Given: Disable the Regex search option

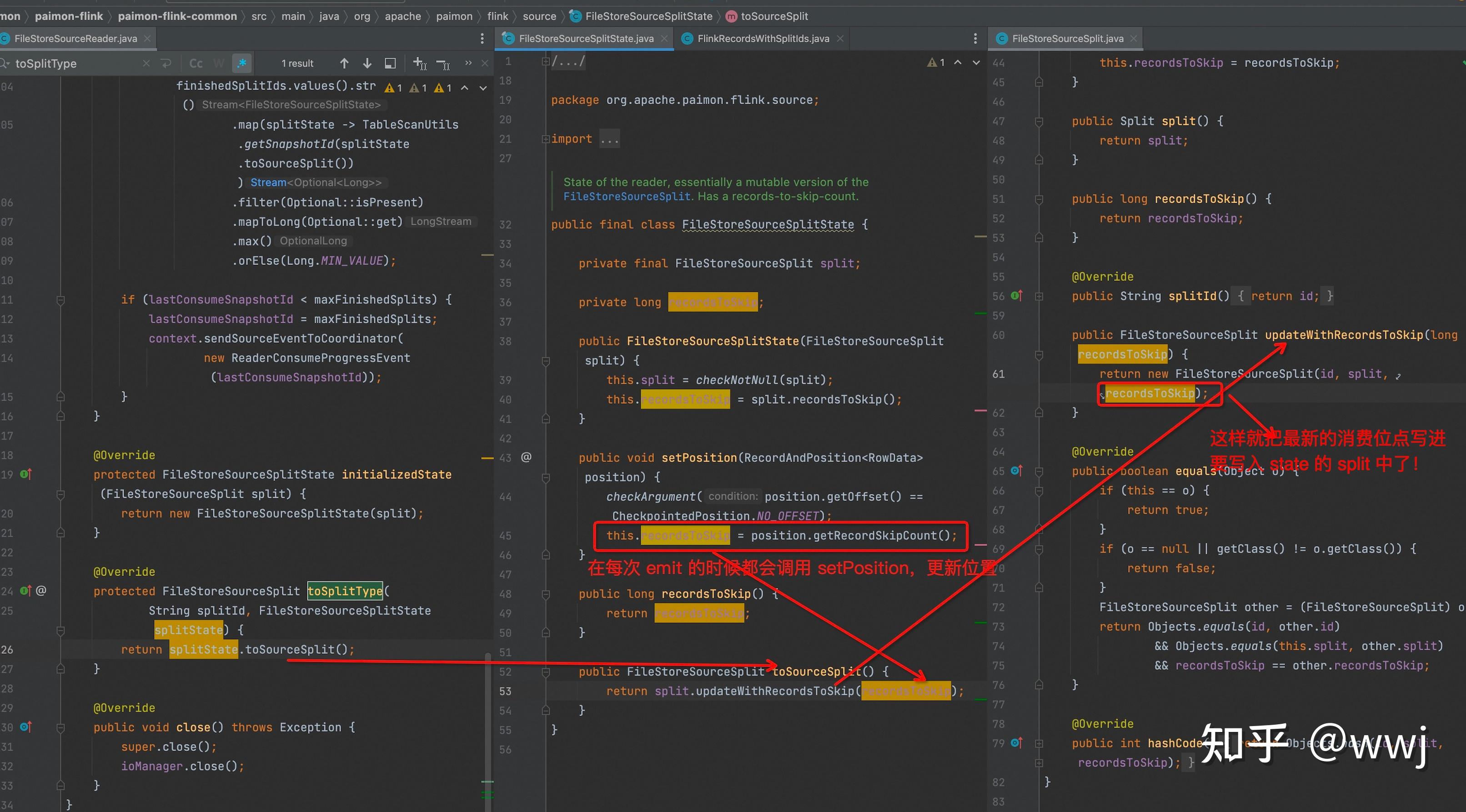Looking at the screenshot, I should click(x=242, y=63).
